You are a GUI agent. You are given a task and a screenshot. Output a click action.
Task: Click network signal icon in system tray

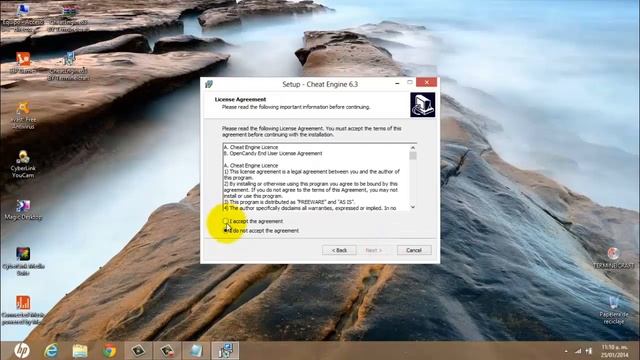pos(578,351)
